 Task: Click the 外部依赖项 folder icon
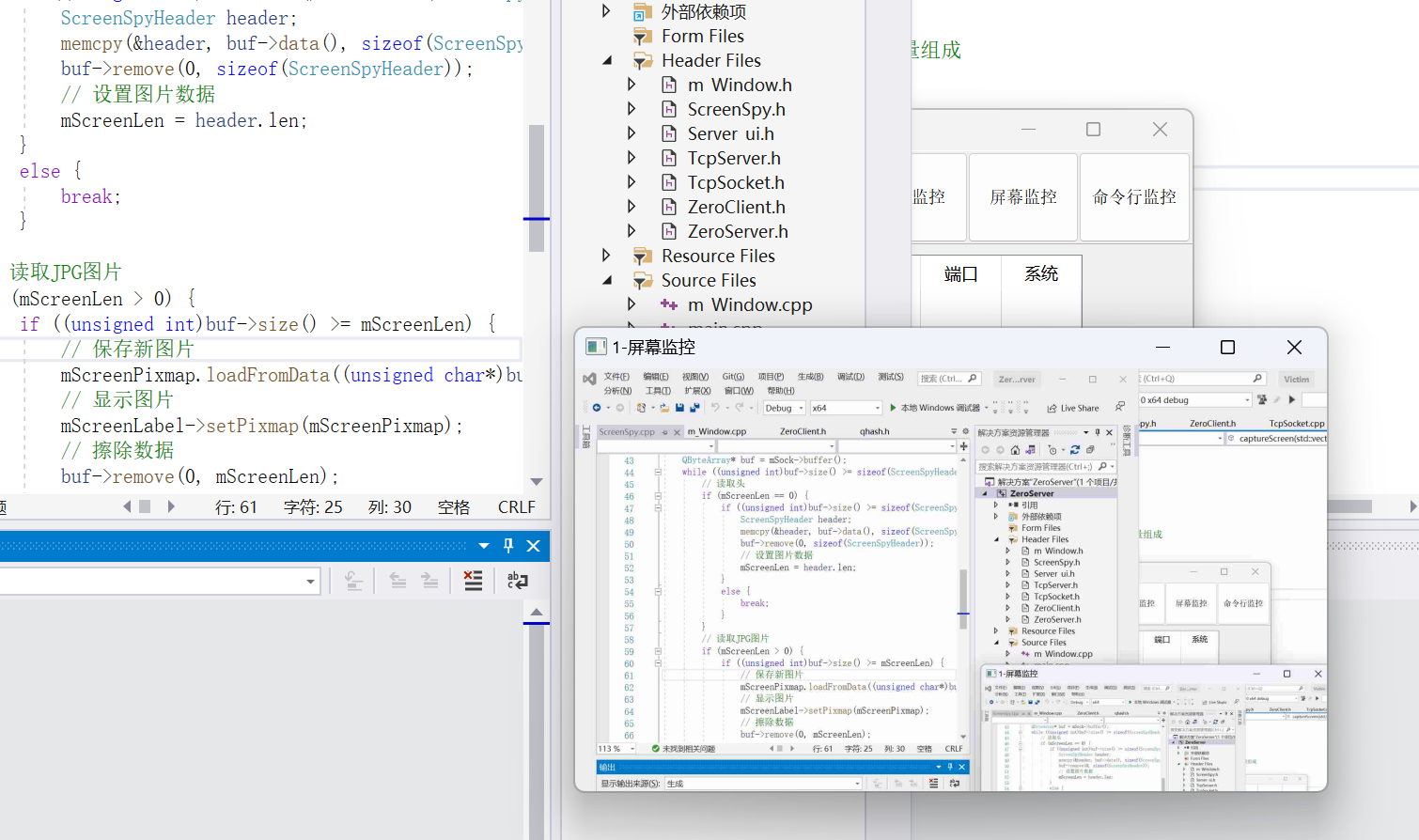tap(643, 11)
